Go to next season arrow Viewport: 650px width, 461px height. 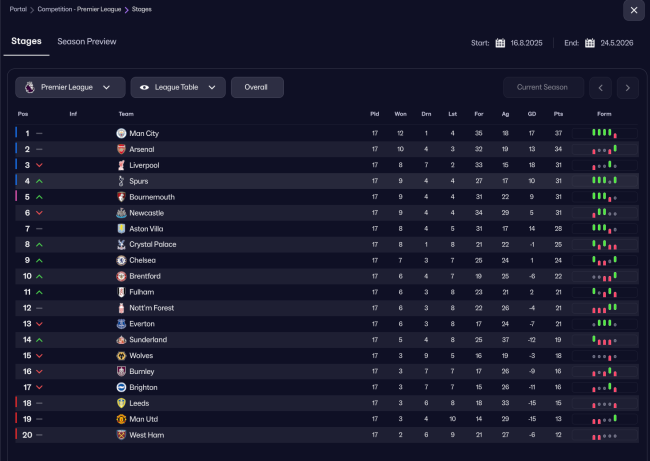[x=627, y=88]
